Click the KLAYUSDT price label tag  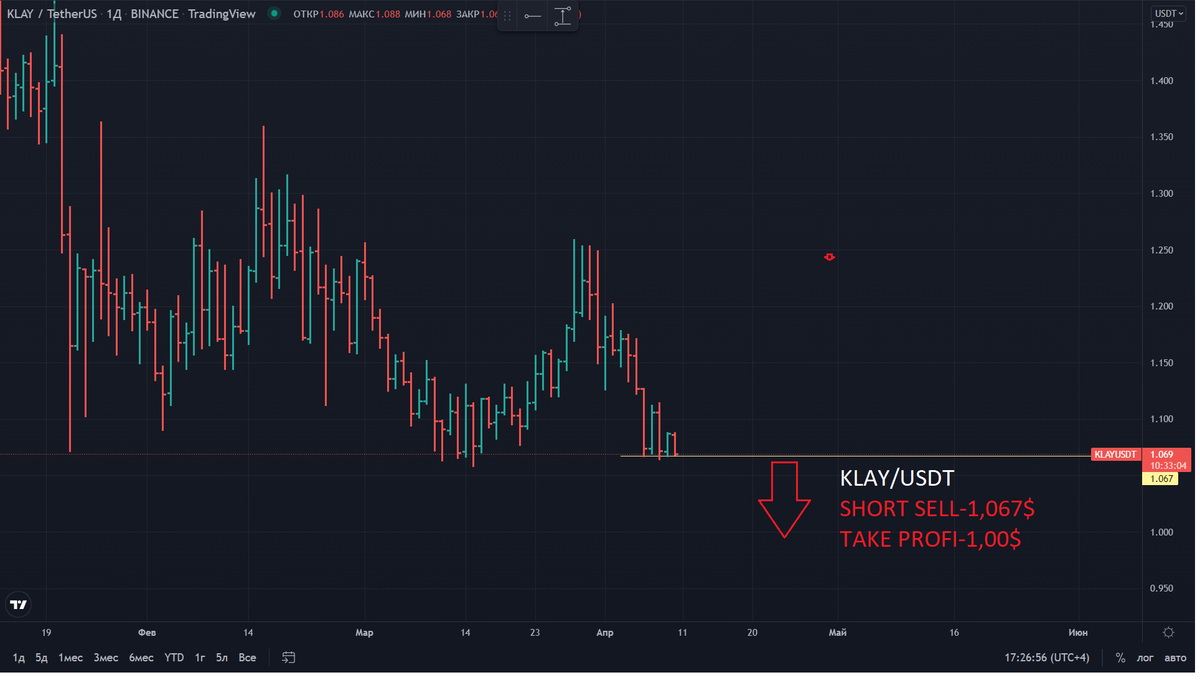click(x=1116, y=454)
